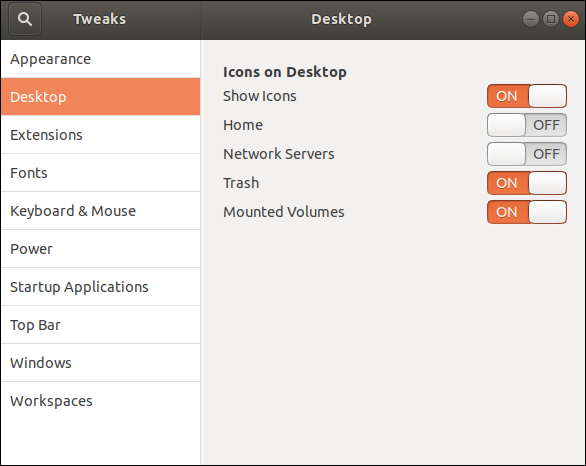Go to the Windows section
This screenshot has height=466, width=586.
[x=101, y=363]
